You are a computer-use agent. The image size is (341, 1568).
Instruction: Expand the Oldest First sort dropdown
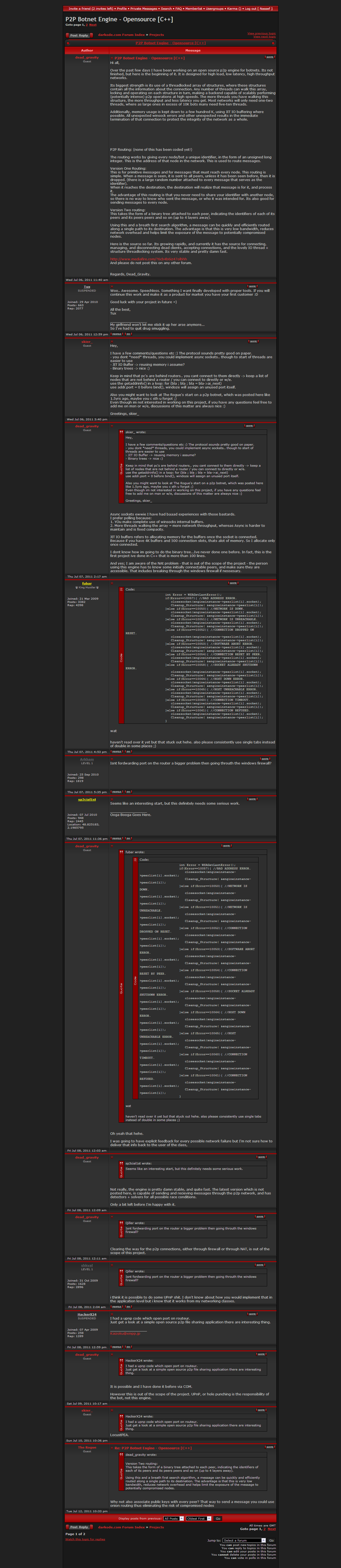pos(198,1519)
